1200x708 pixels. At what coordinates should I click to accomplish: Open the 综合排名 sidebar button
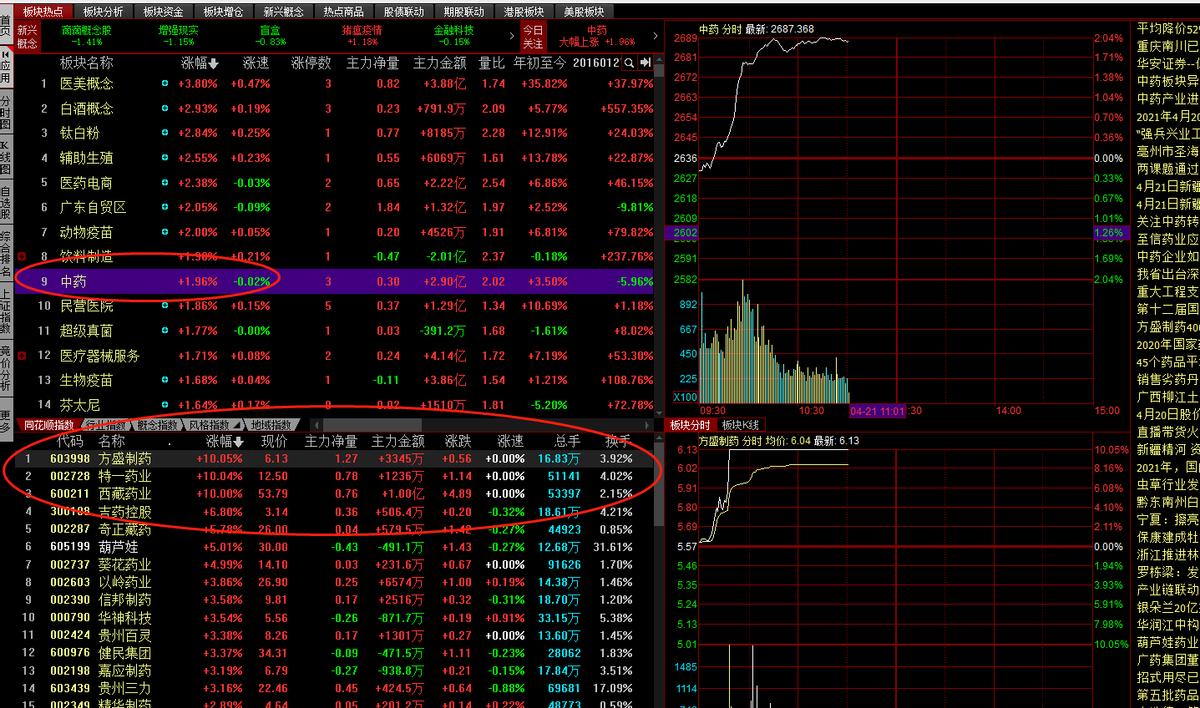[6, 253]
